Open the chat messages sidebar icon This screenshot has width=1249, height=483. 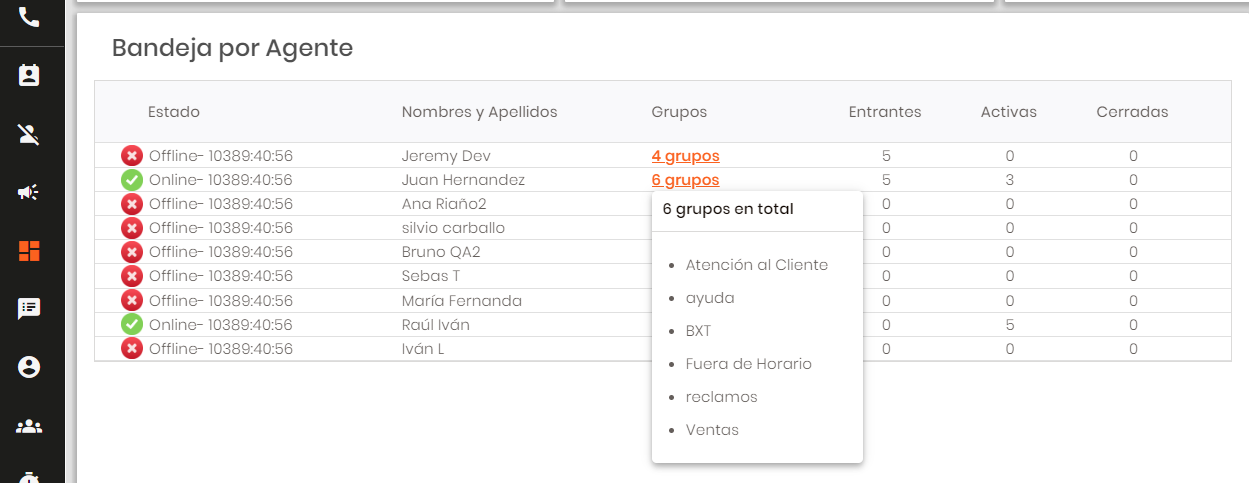[x=29, y=309]
